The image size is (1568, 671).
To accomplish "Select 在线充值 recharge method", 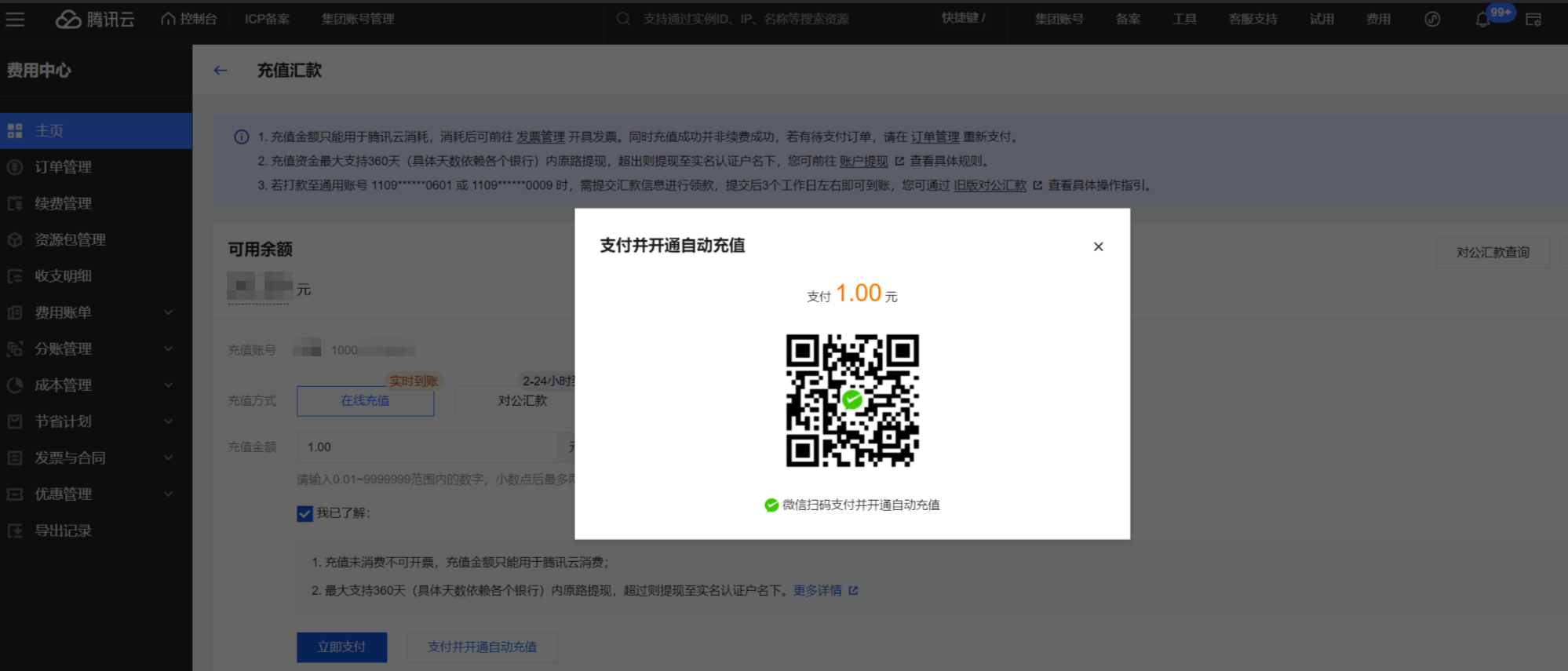I will coord(365,401).
